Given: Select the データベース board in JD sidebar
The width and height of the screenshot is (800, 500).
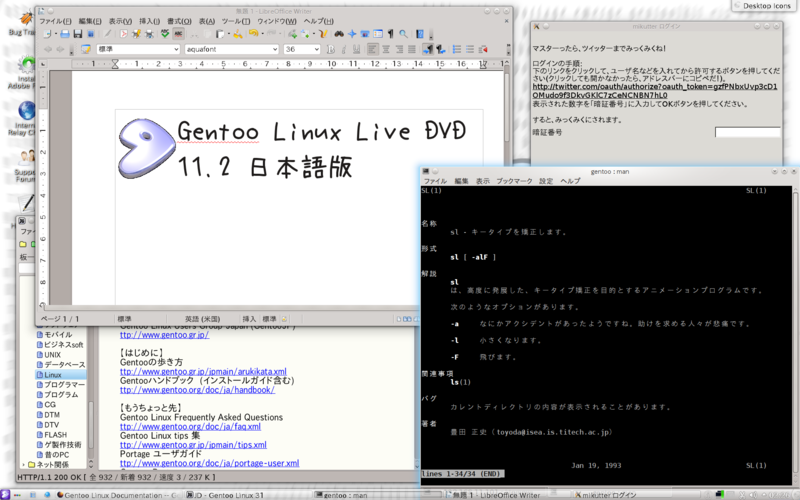Looking at the screenshot, I should [x=64, y=364].
